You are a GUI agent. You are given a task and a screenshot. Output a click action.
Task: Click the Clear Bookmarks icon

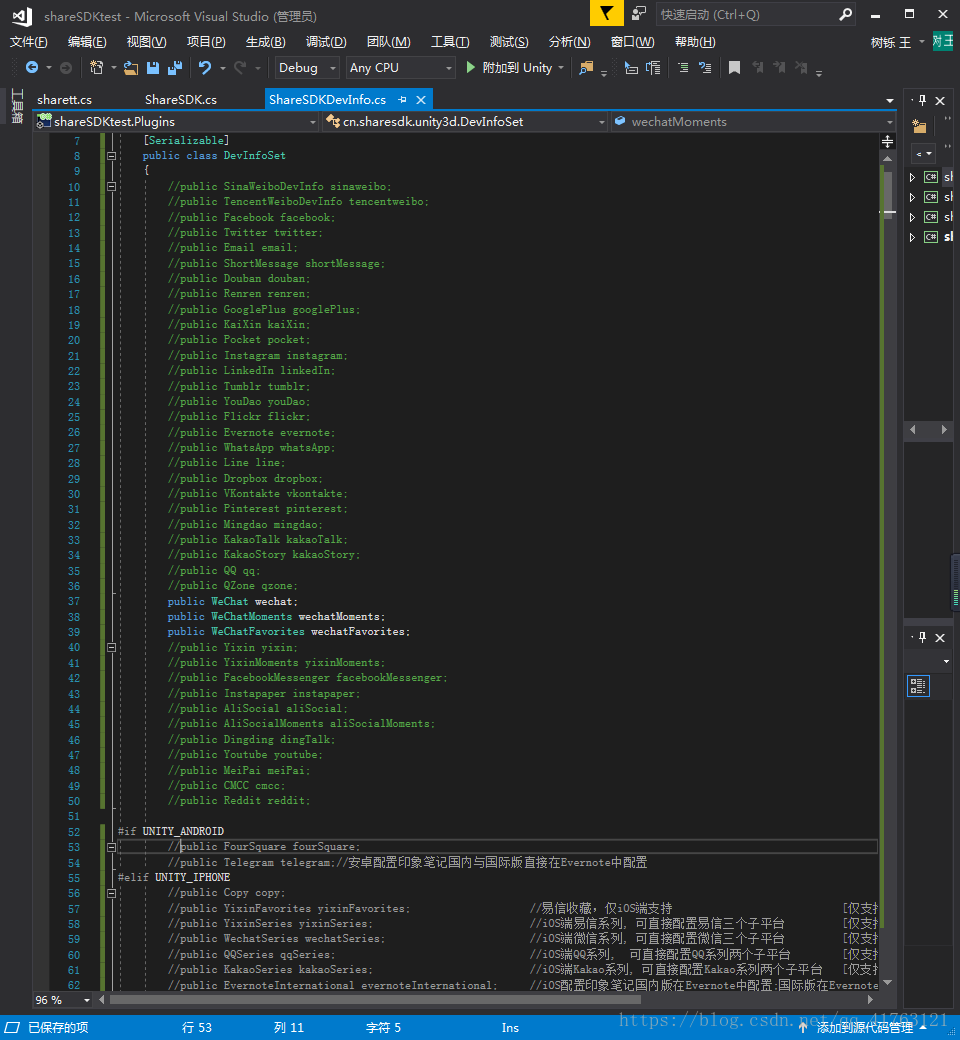click(x=801, y=68)
